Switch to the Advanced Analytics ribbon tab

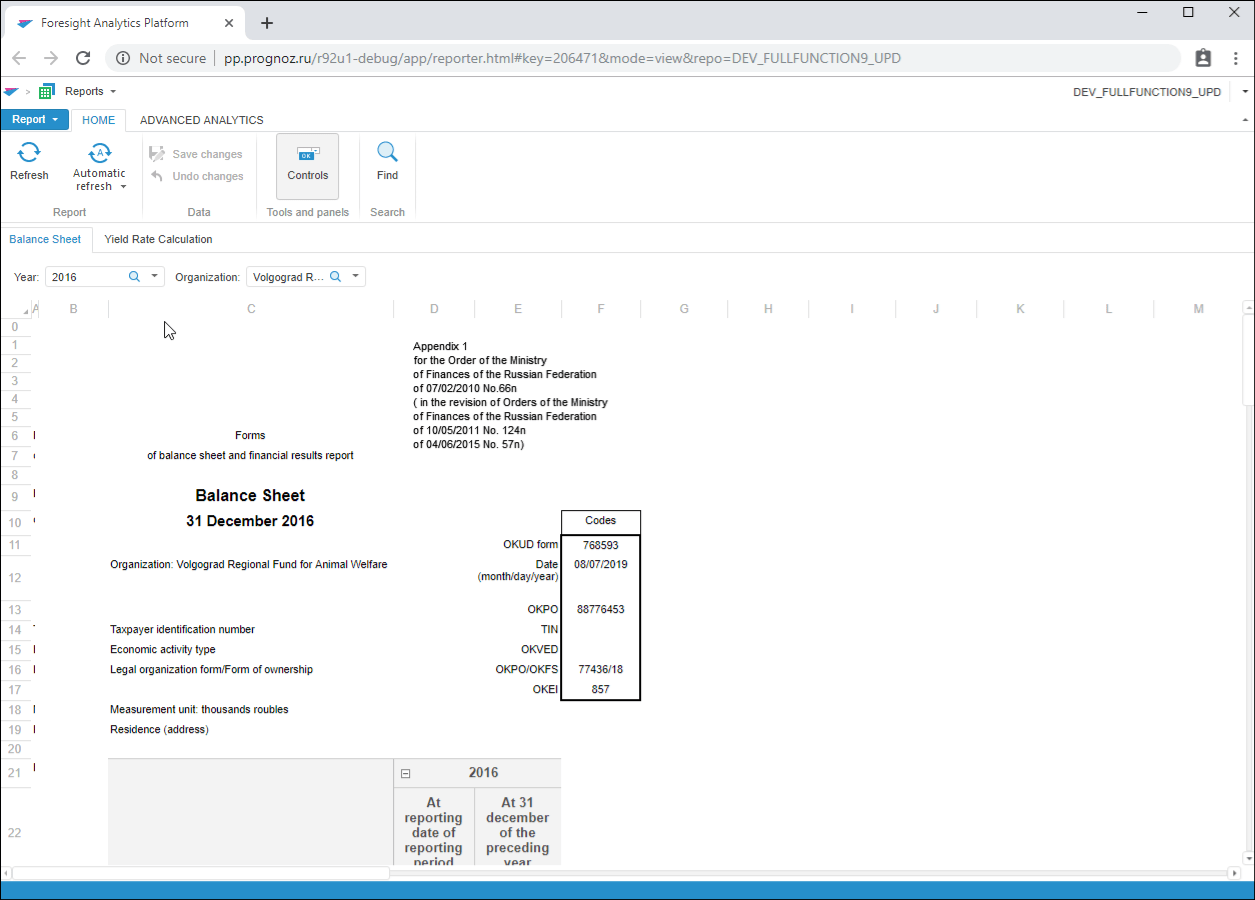[201, 120]
